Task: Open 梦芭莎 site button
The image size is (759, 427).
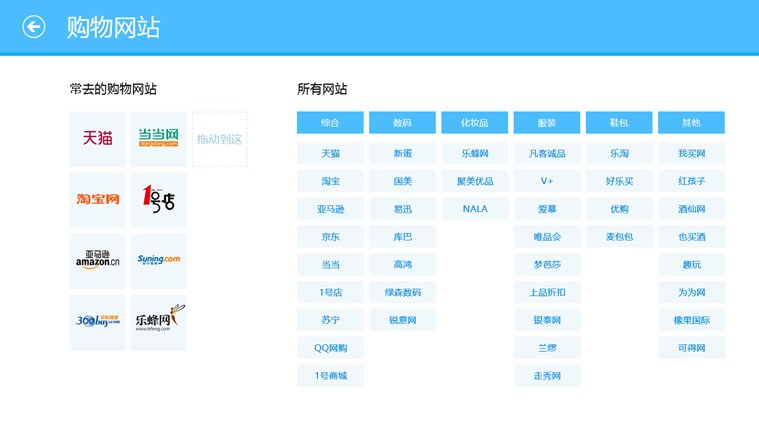Action: pos(547,264)
